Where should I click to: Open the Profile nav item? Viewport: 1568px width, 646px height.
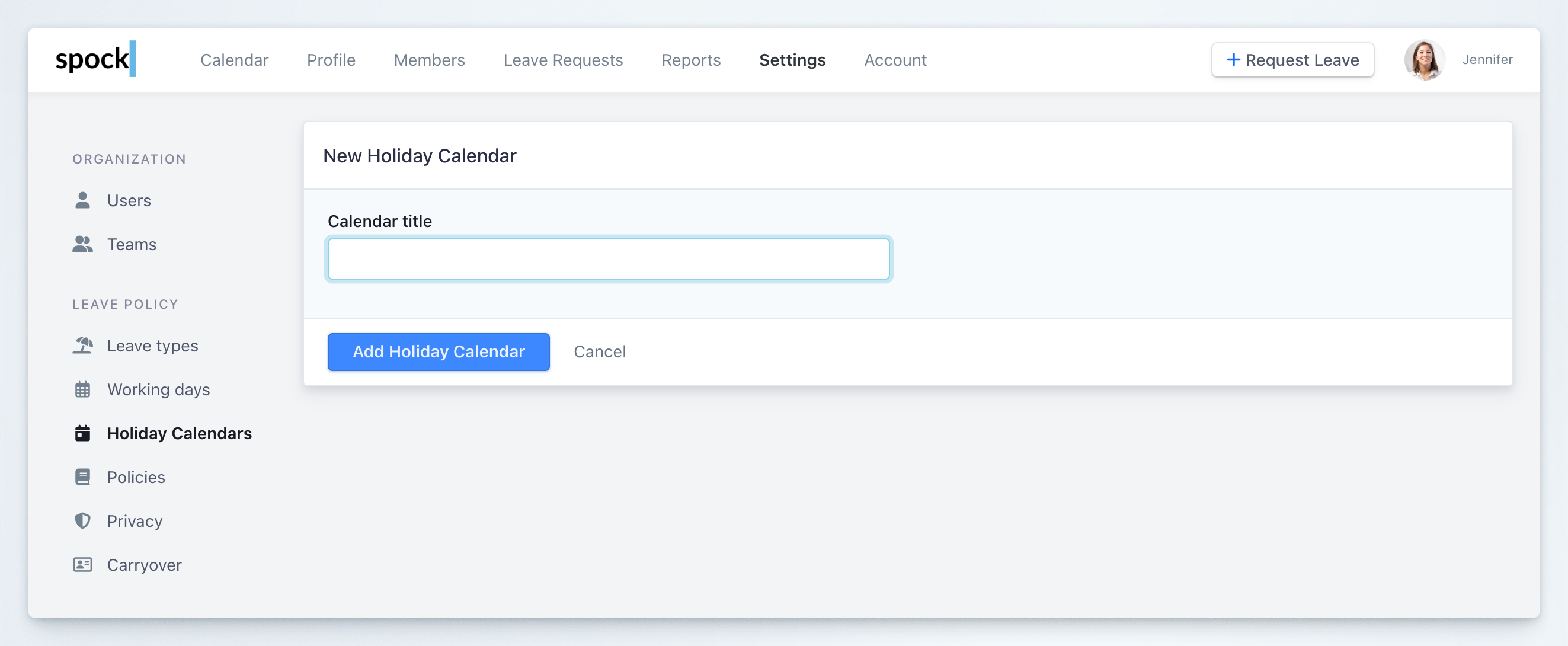331,60
